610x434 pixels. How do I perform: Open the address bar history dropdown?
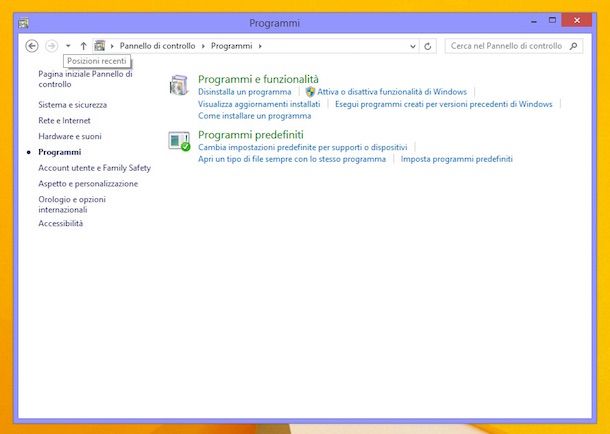[x=413, y=46]
